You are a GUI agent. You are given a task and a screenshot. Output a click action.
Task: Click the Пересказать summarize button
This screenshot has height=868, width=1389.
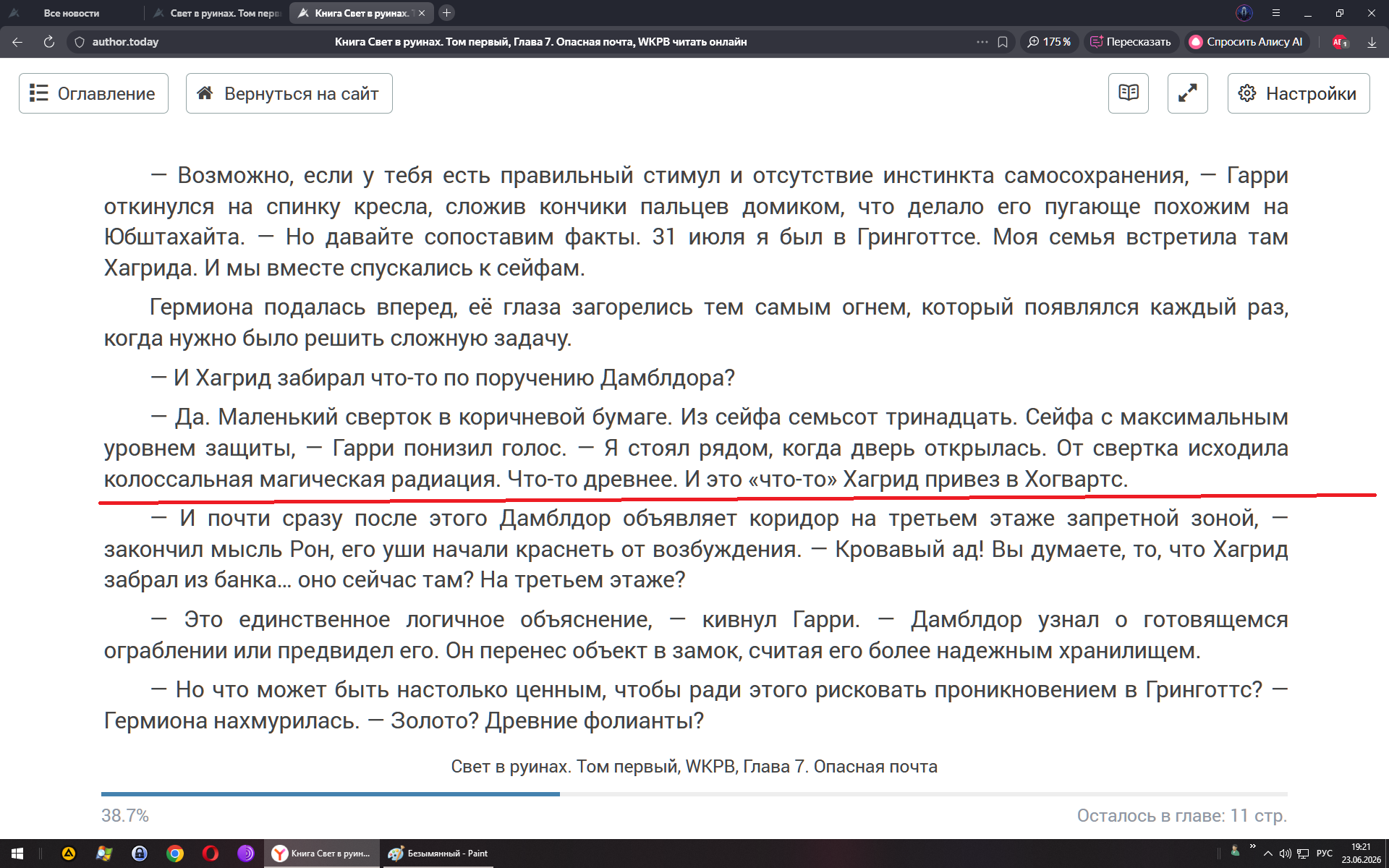[x=1131, y=42]
